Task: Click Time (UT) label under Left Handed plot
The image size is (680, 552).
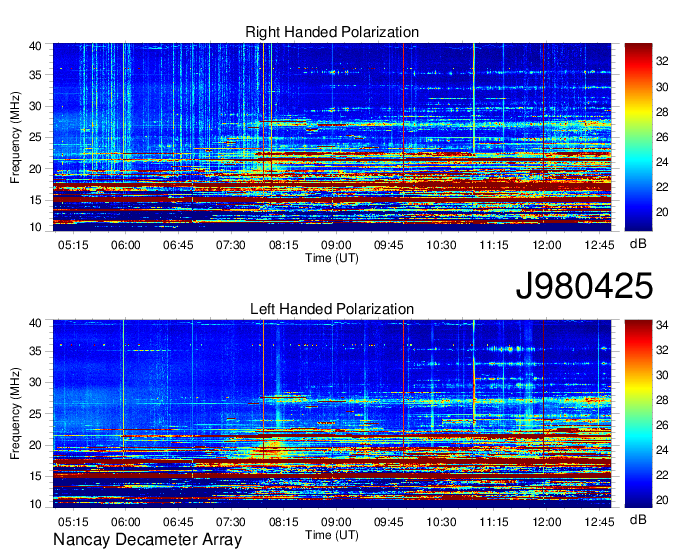Action: tap(332, 535)
